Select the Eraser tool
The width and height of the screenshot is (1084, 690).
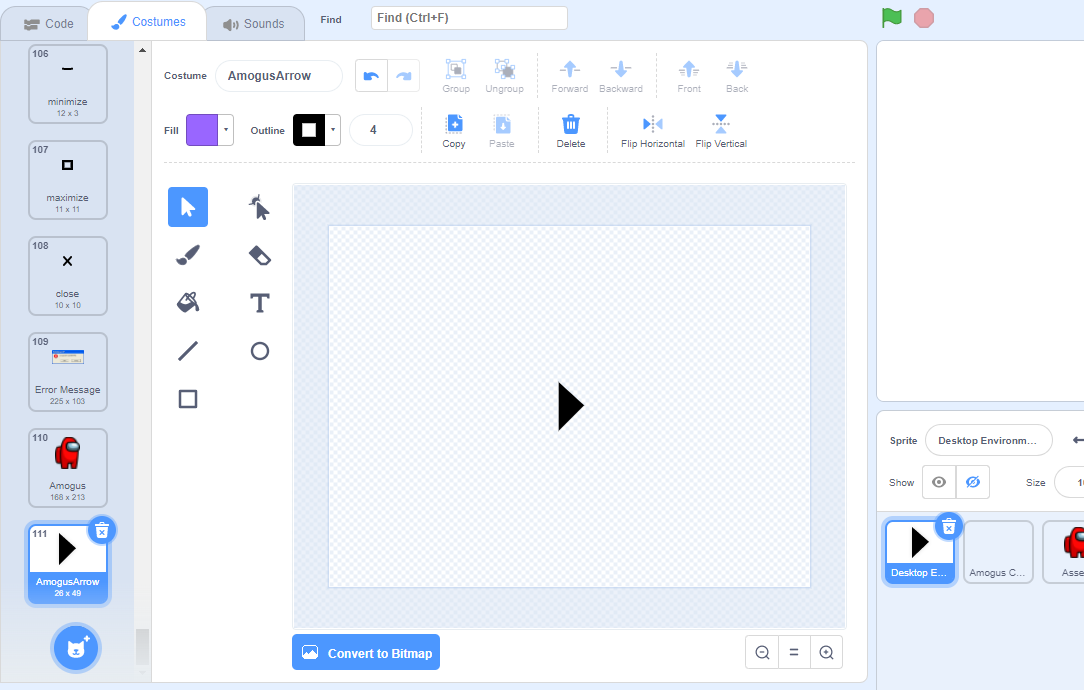(259, 255)
